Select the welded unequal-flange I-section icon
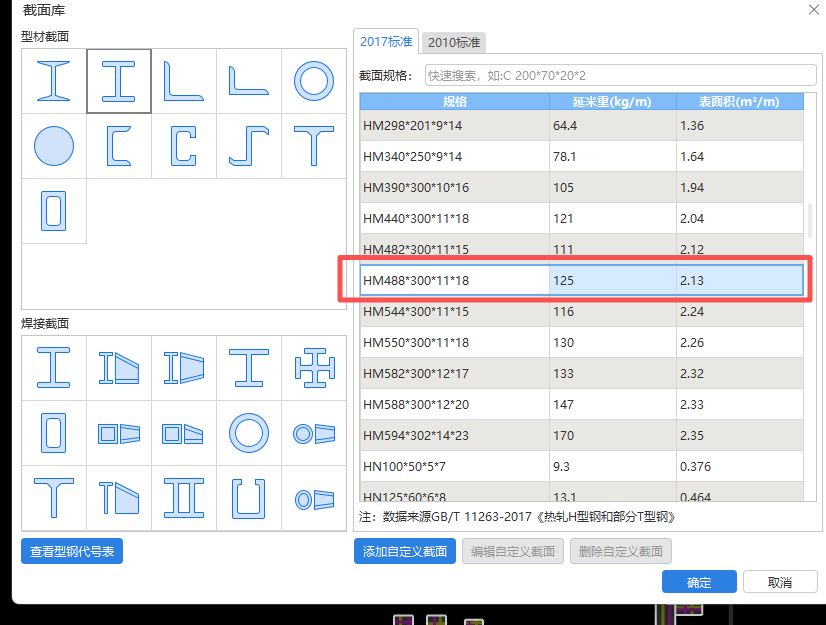Screen dimensions: 826x625 pyautogui.click(x=249, y=368)
